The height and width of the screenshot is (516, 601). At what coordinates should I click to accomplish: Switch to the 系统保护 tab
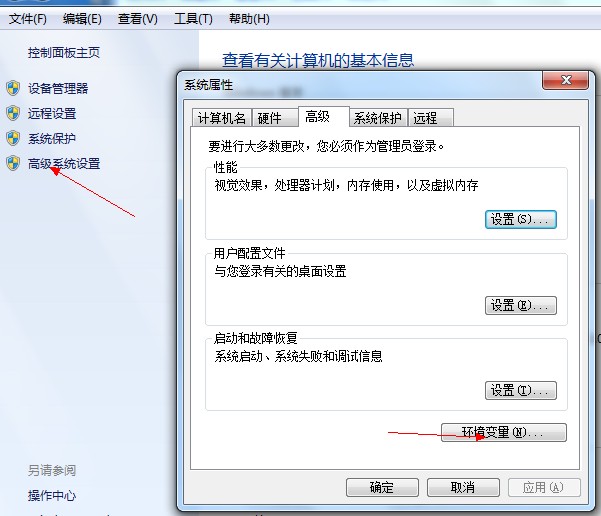pos(378,118)
